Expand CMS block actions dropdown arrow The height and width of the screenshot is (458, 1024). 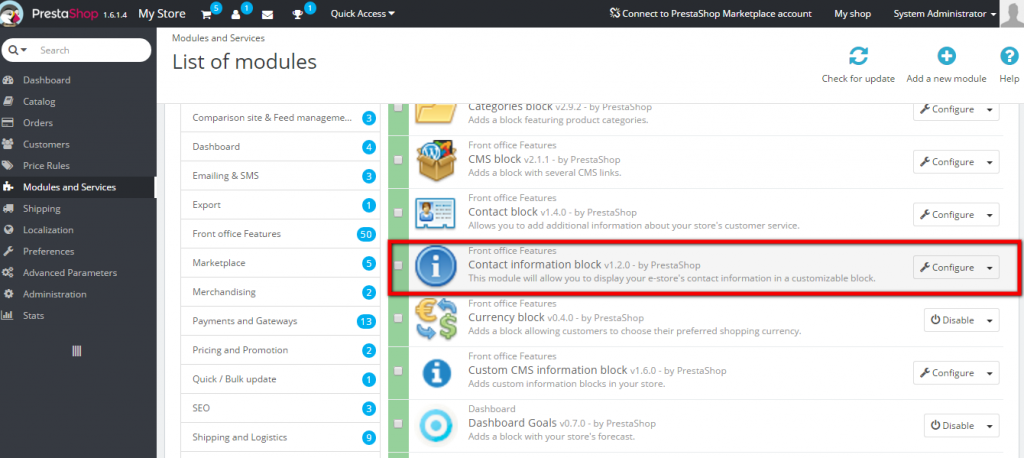pos(990,162)
